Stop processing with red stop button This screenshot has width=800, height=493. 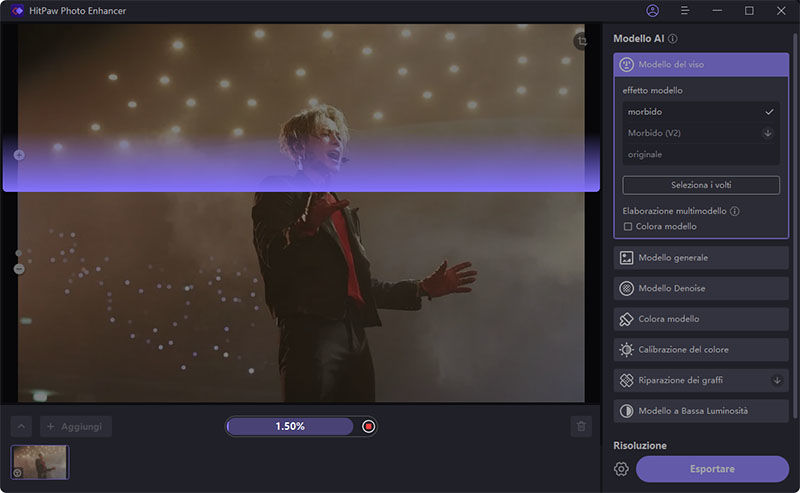pyautogui.click(x=369, y=426)
